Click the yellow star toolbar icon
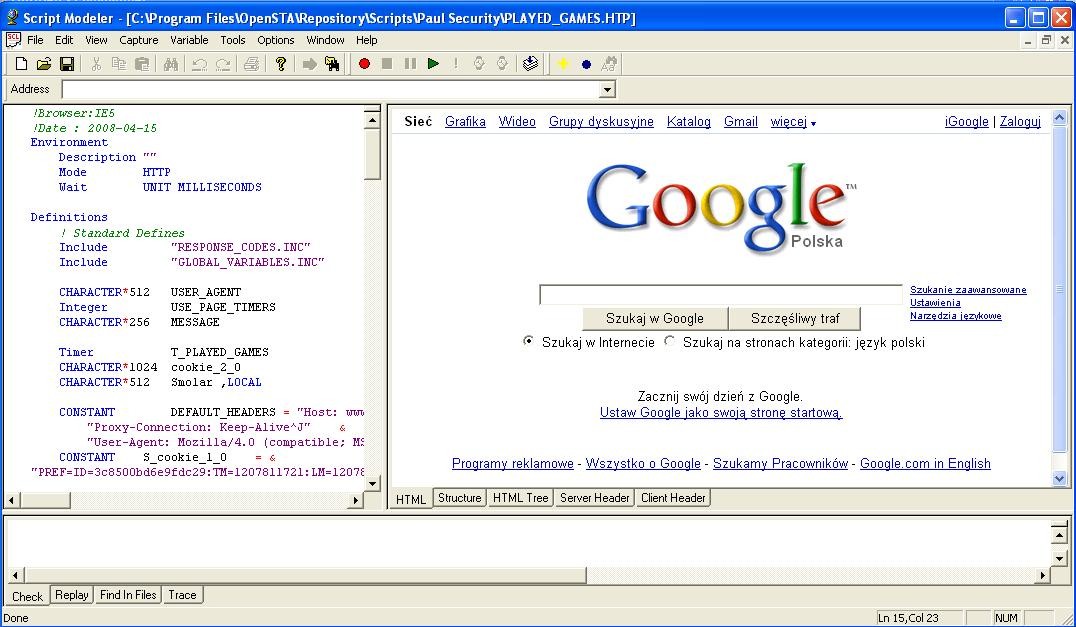1076x627 pixels. (563, 64)
